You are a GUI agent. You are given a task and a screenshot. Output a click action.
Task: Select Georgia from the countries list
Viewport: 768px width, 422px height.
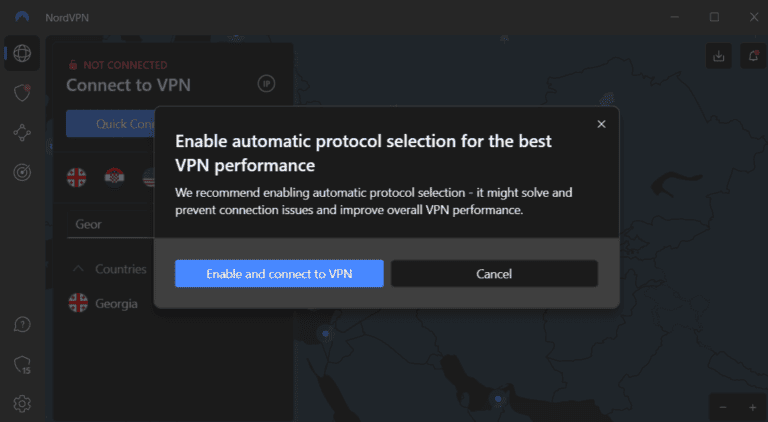pos(116,303)
